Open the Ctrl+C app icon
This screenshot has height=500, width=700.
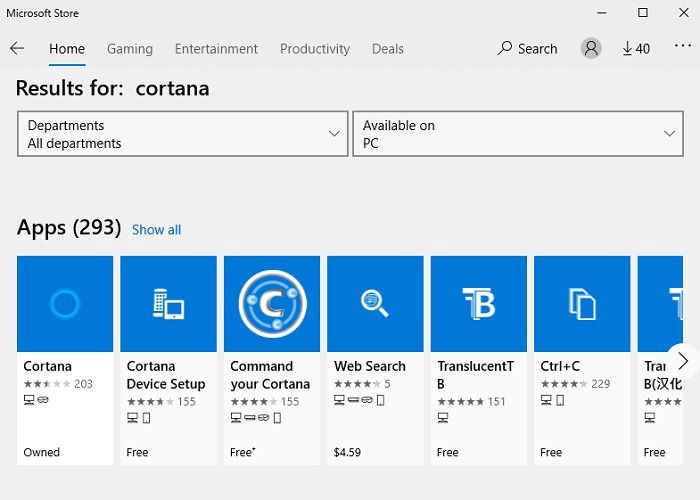tap(582, 304)
